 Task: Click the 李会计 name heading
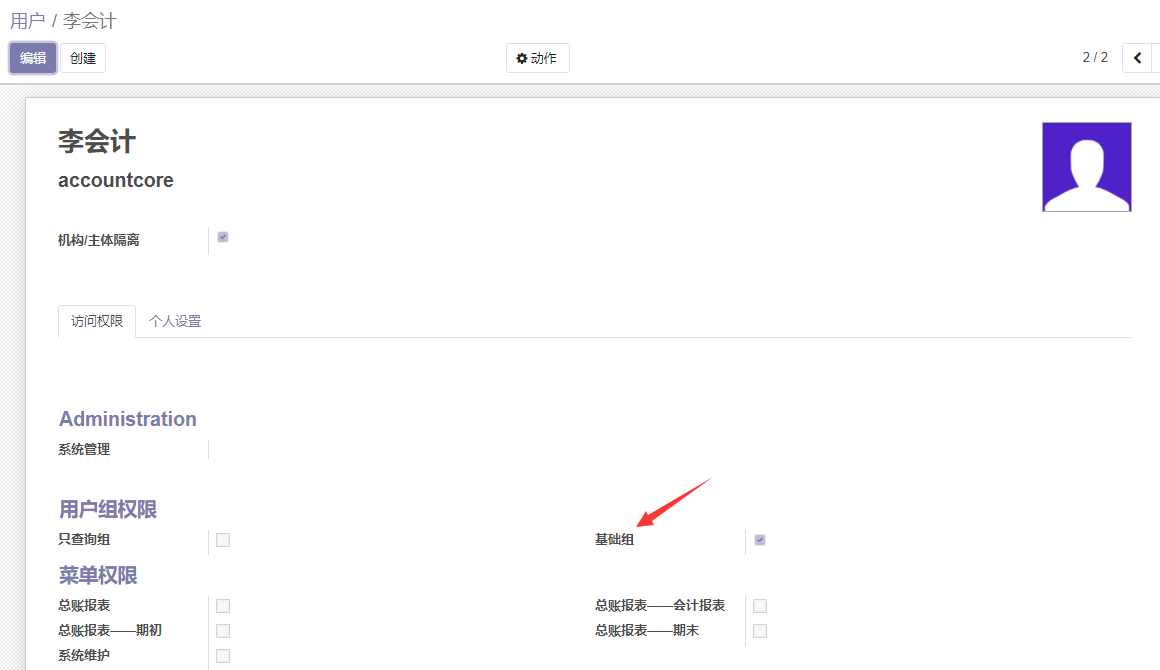coord(97,141)
